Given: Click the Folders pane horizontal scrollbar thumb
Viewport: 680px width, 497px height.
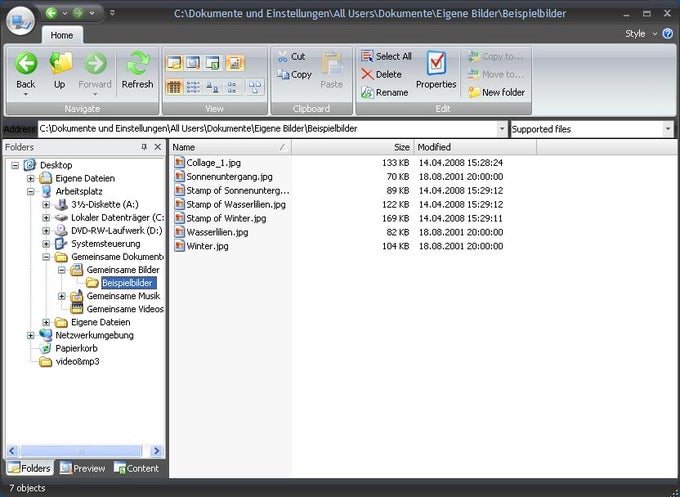Looking at the screenshot, I should [x=81, y=451].
